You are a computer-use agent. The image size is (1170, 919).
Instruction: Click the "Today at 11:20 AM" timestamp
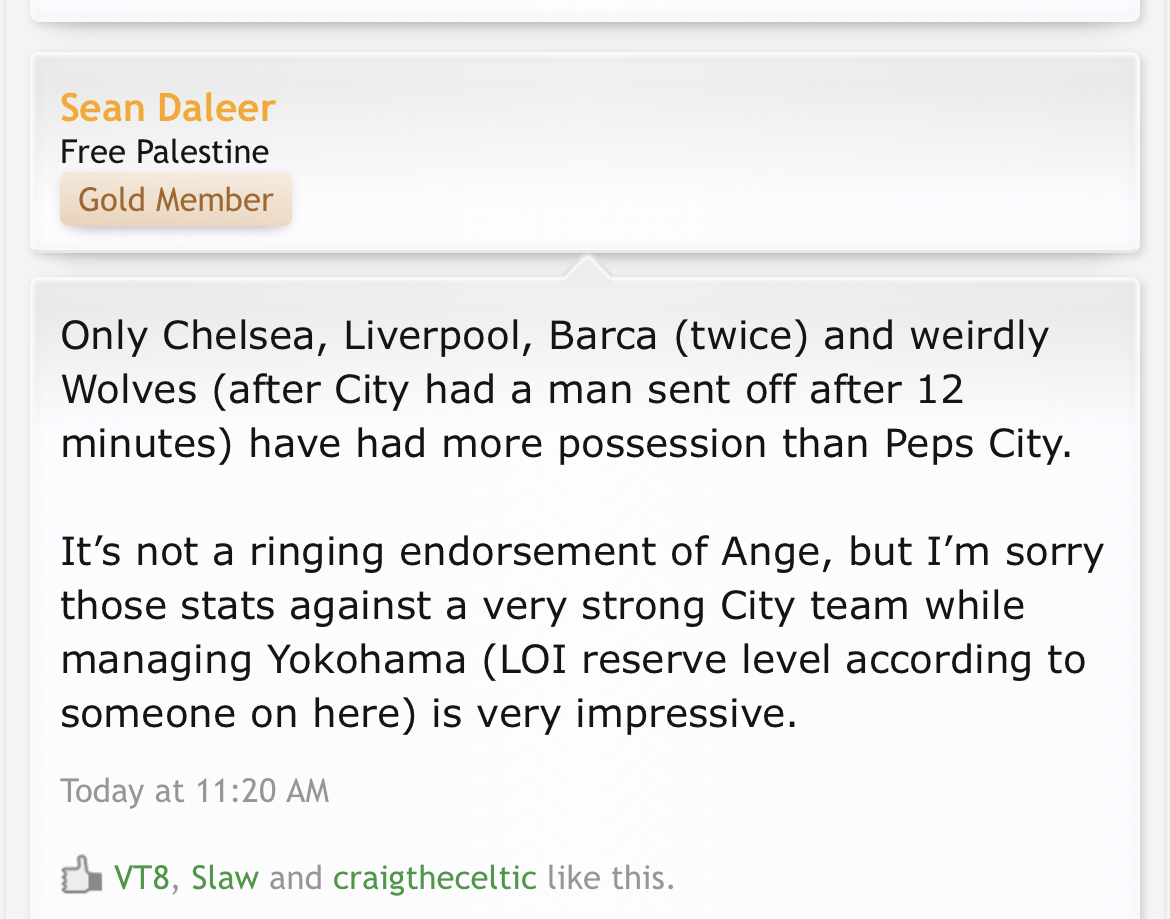click(x=194, y=791)
